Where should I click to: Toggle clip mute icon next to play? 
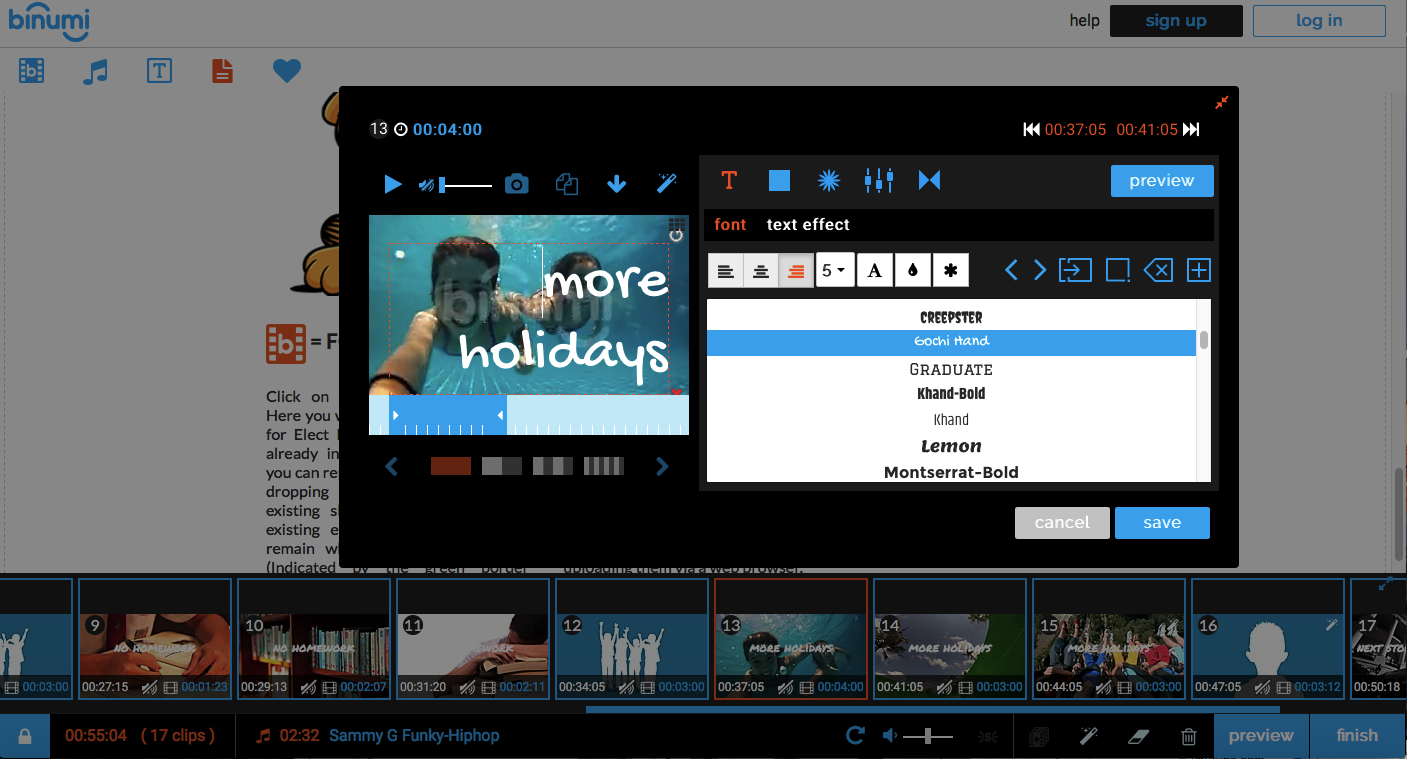point(427,184)
